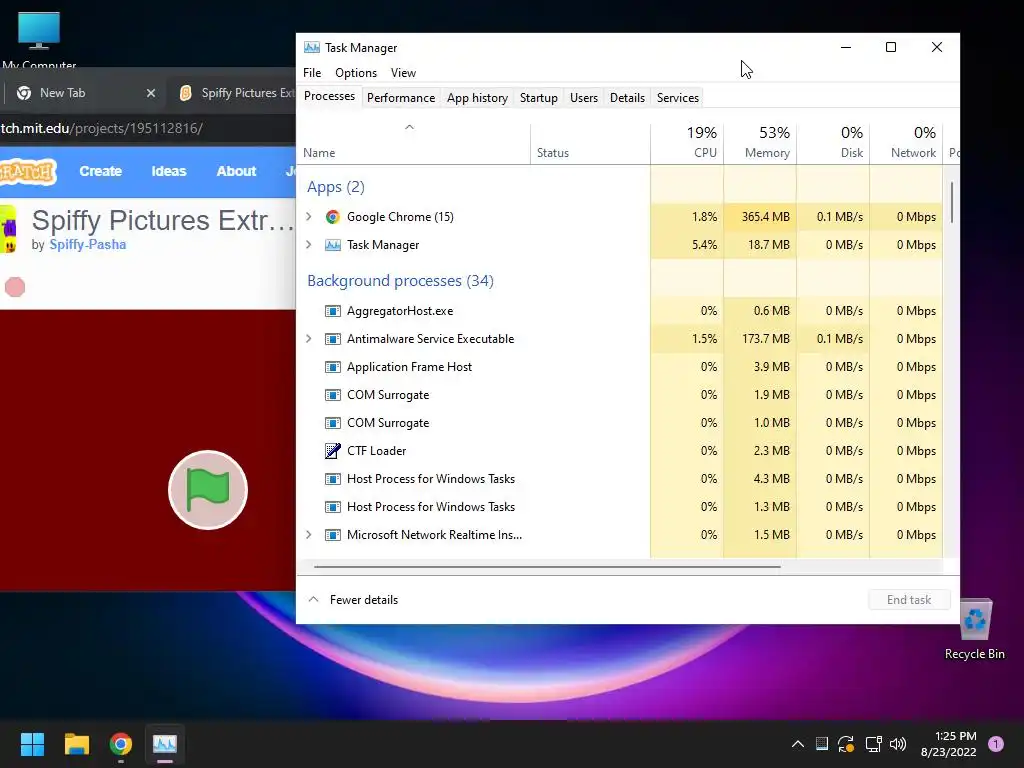This screenshot has width=1024, height=768.
Task: Click the End task button
Action: coord(909,600)
